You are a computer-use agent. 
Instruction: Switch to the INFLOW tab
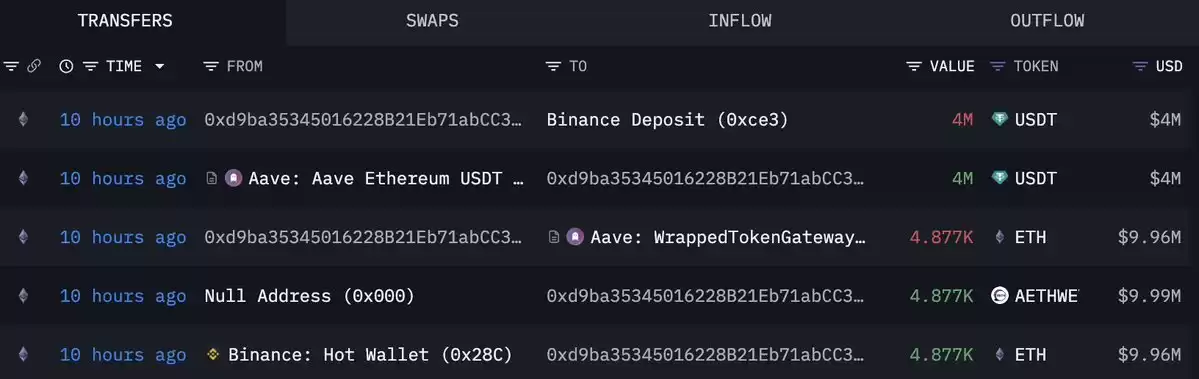tap(739, 21)
